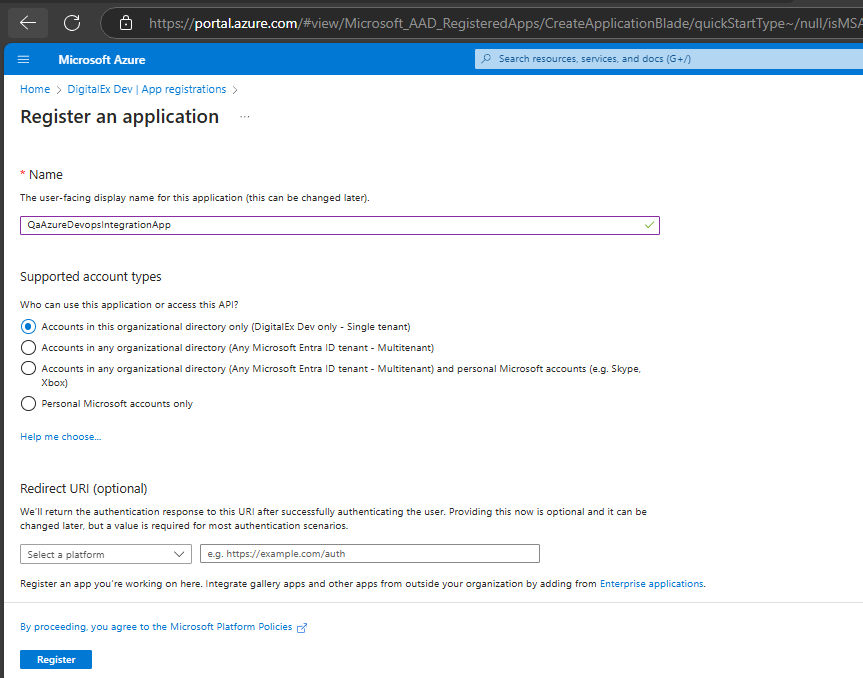Select Multitenant Entra ID accounts option
Screen dimensions: 863x678
point(28,347)
